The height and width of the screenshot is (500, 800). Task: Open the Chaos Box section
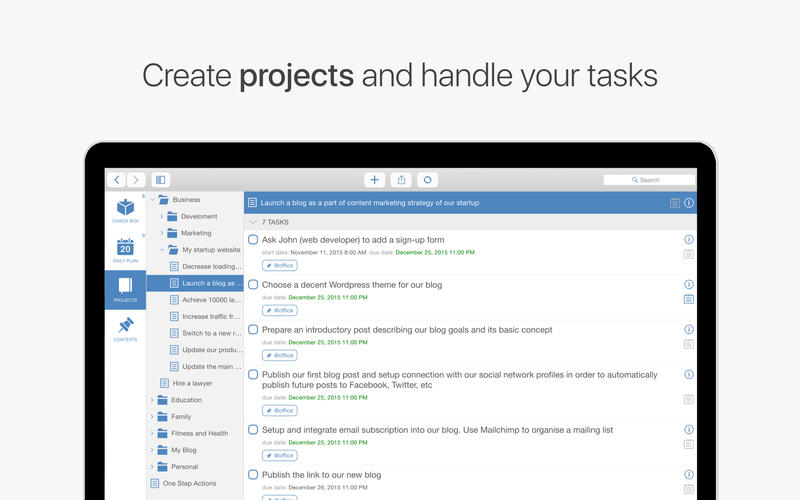point(125,211)
